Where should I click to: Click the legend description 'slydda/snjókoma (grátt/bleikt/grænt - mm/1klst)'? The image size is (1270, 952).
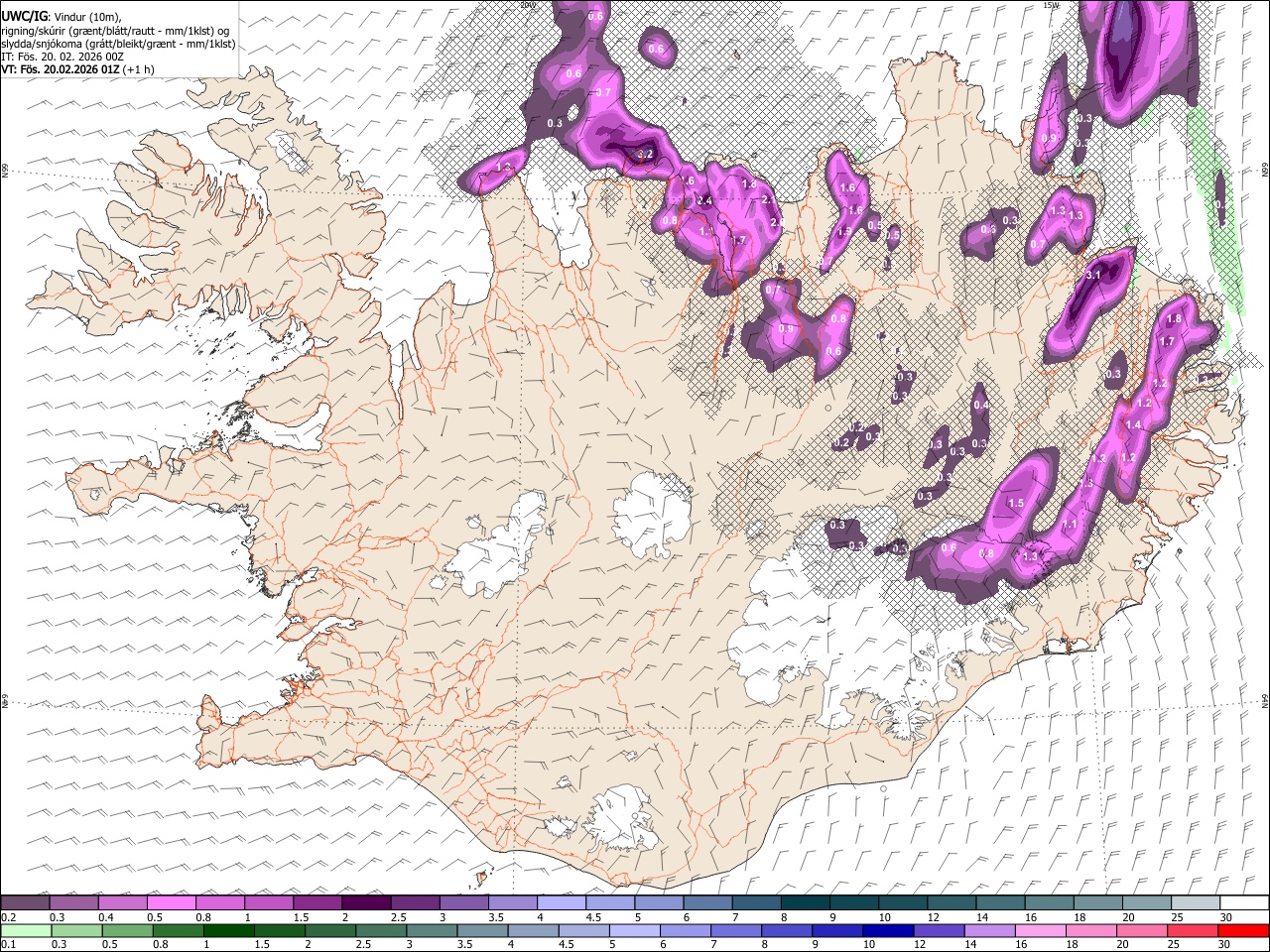(118, 44)
